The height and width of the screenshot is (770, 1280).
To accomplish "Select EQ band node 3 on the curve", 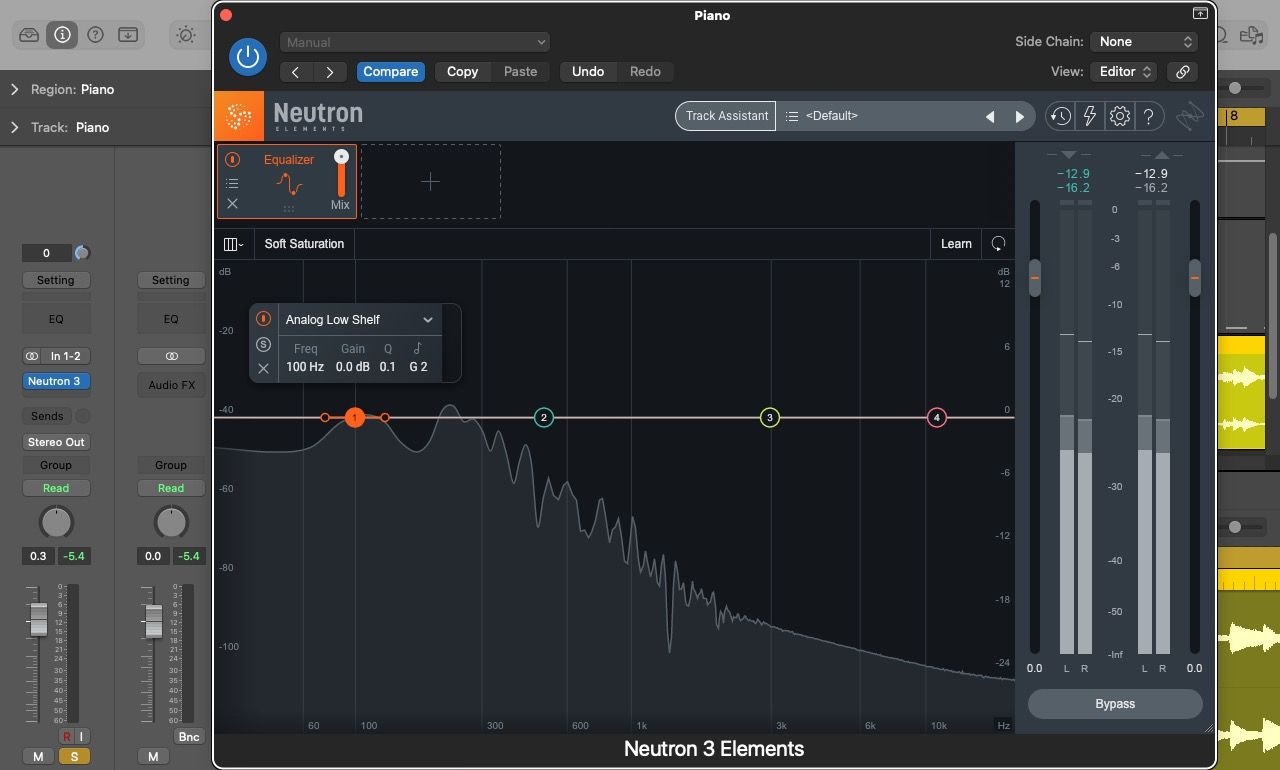I will point(769,417).
